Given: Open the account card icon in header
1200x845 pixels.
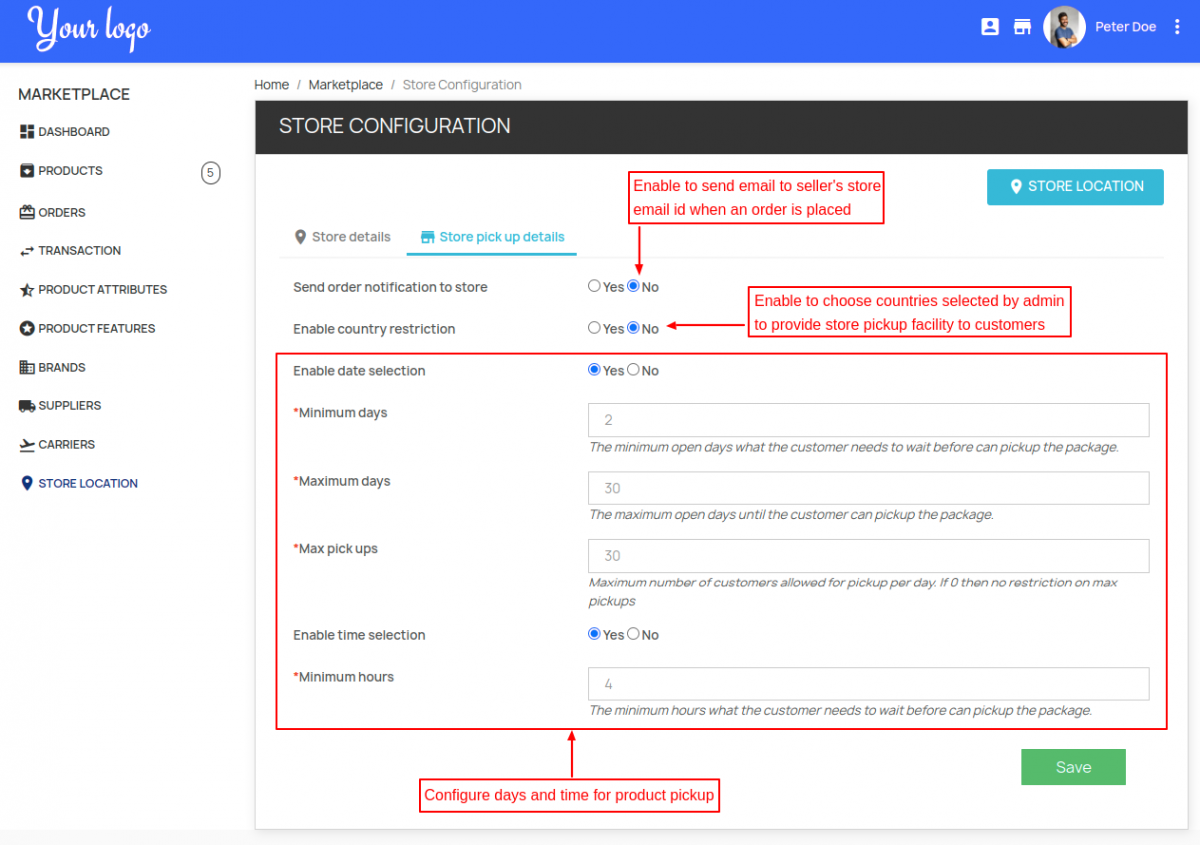Looking at the screenshot, I should 990,27.
